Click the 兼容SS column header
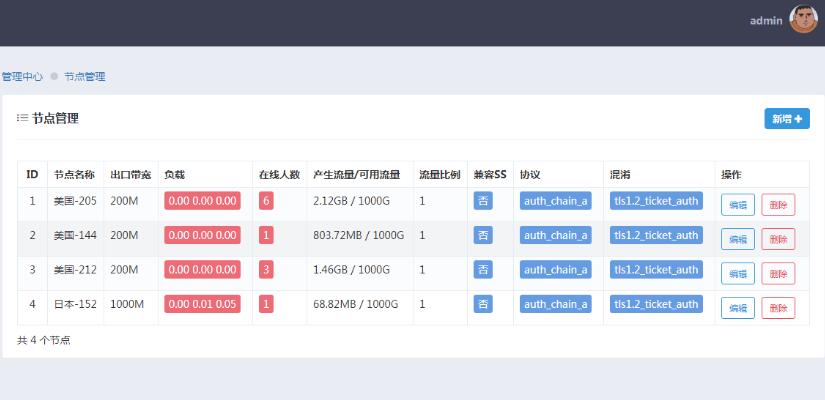The image size is (825, 400). (490, 175)
